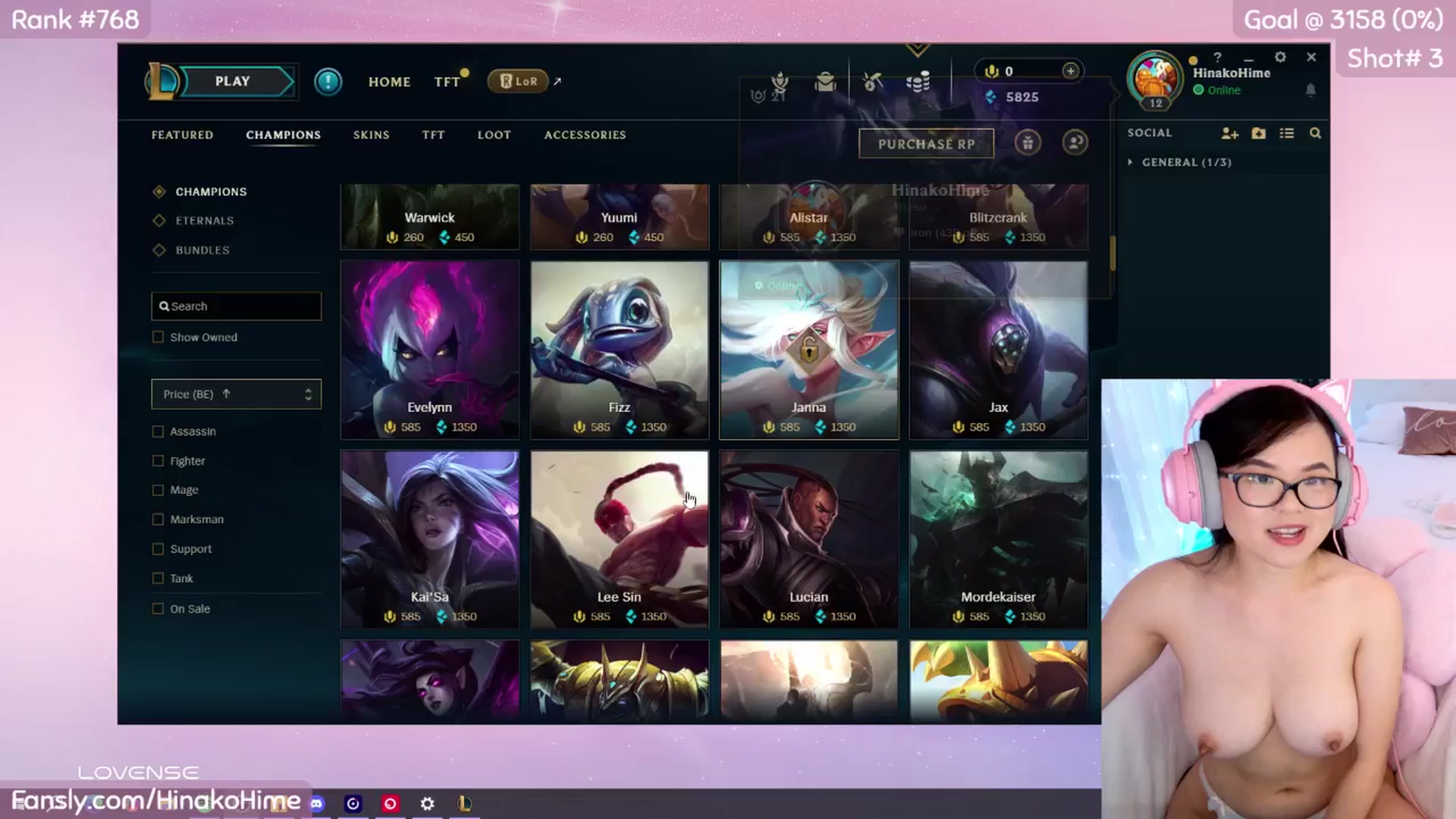Open the Kai'Sa champion card
This screenshot has height=819, width=1456.
click(x=430, y=540)
